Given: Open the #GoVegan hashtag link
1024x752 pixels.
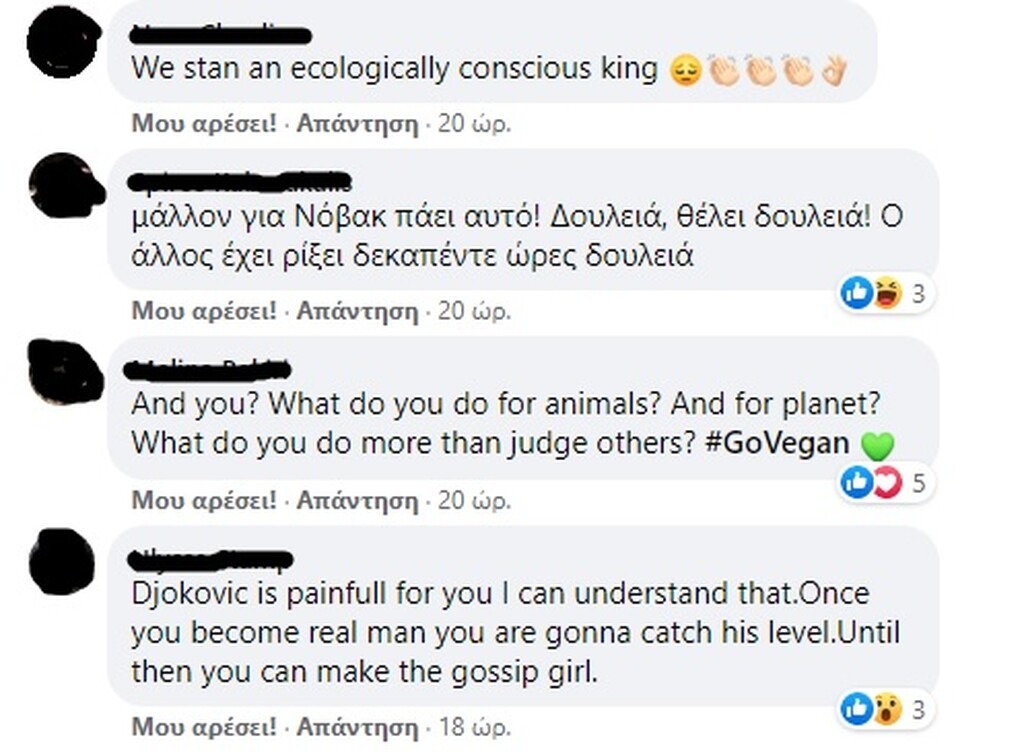Looking at the screenshot, I should tap(776, 443).
